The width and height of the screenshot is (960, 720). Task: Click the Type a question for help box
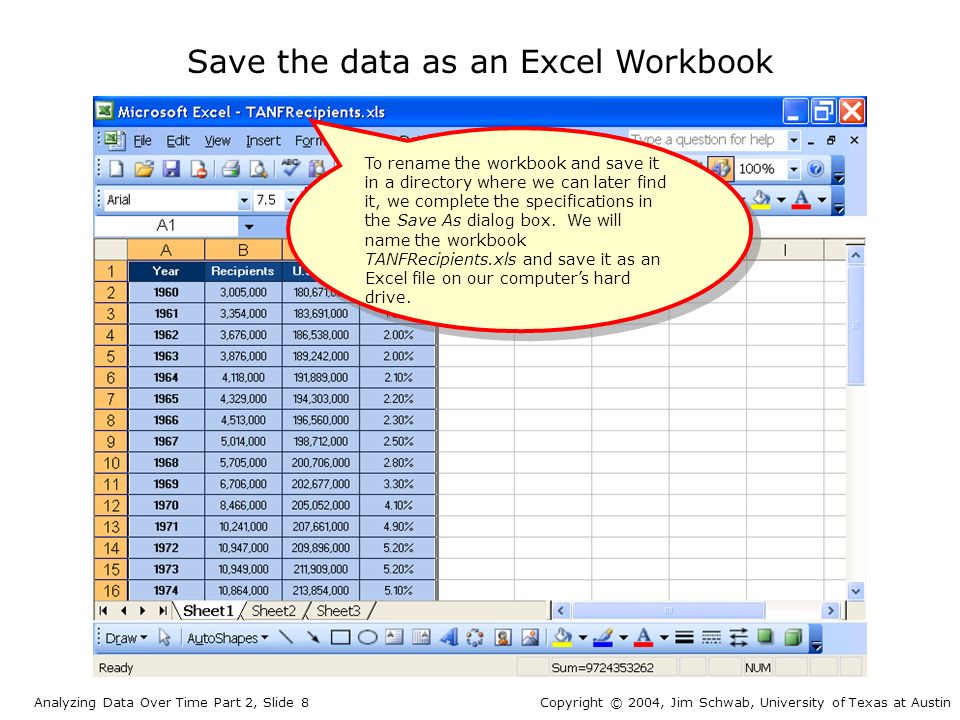coord(707,140)
